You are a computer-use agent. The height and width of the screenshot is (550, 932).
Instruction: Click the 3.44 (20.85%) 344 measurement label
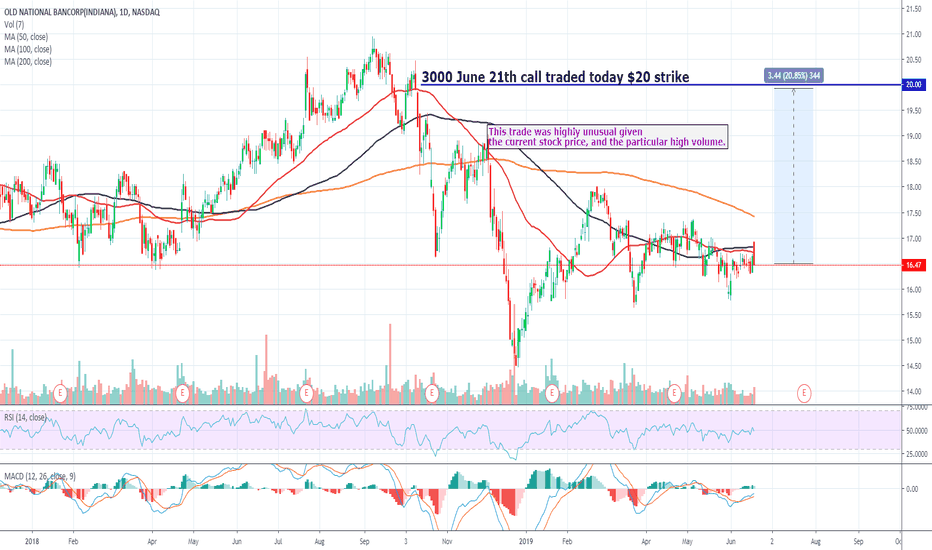point(794,76)
